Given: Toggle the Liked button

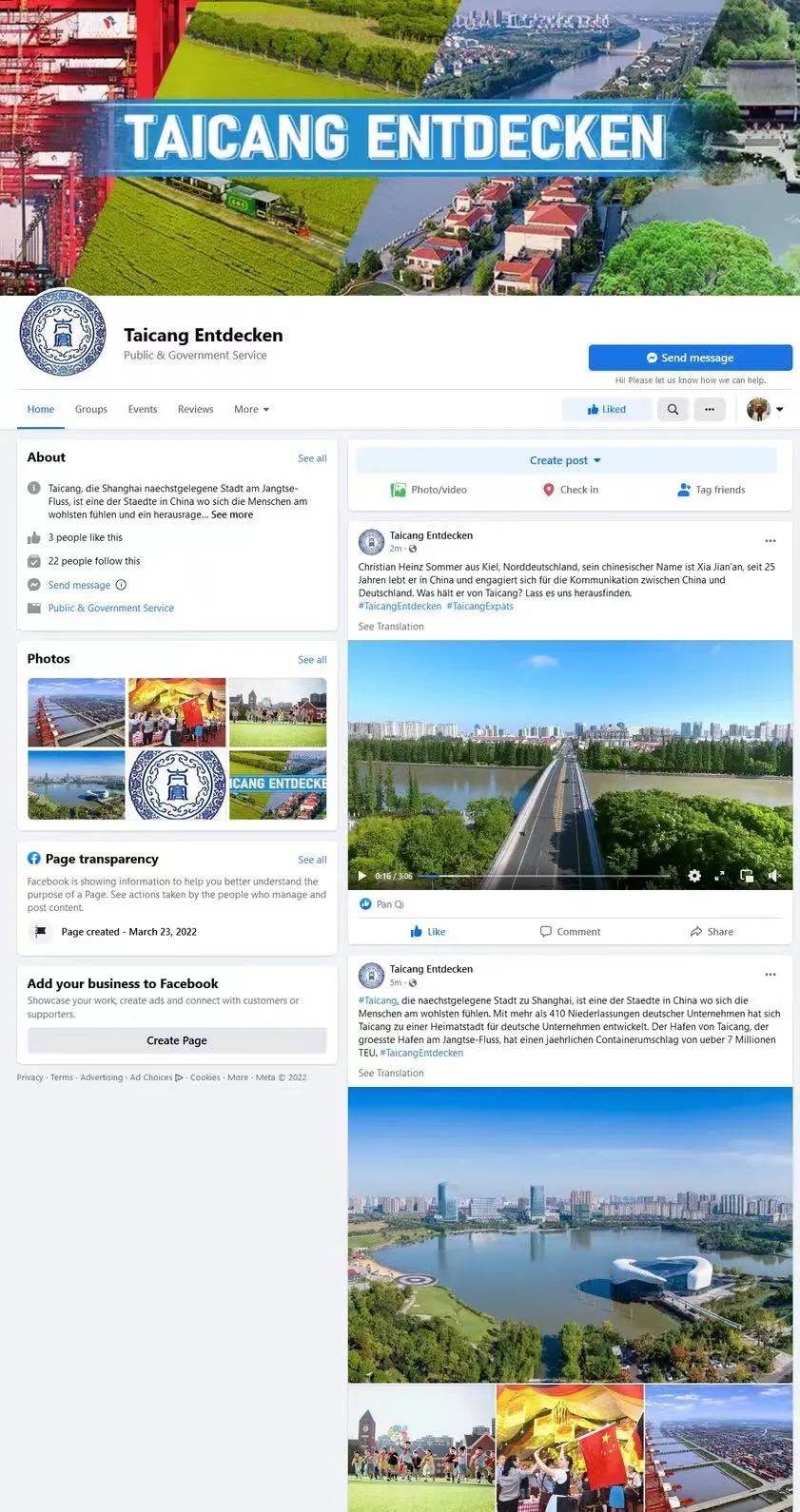Looking at the screenshot, I should (x=606, y=409).
